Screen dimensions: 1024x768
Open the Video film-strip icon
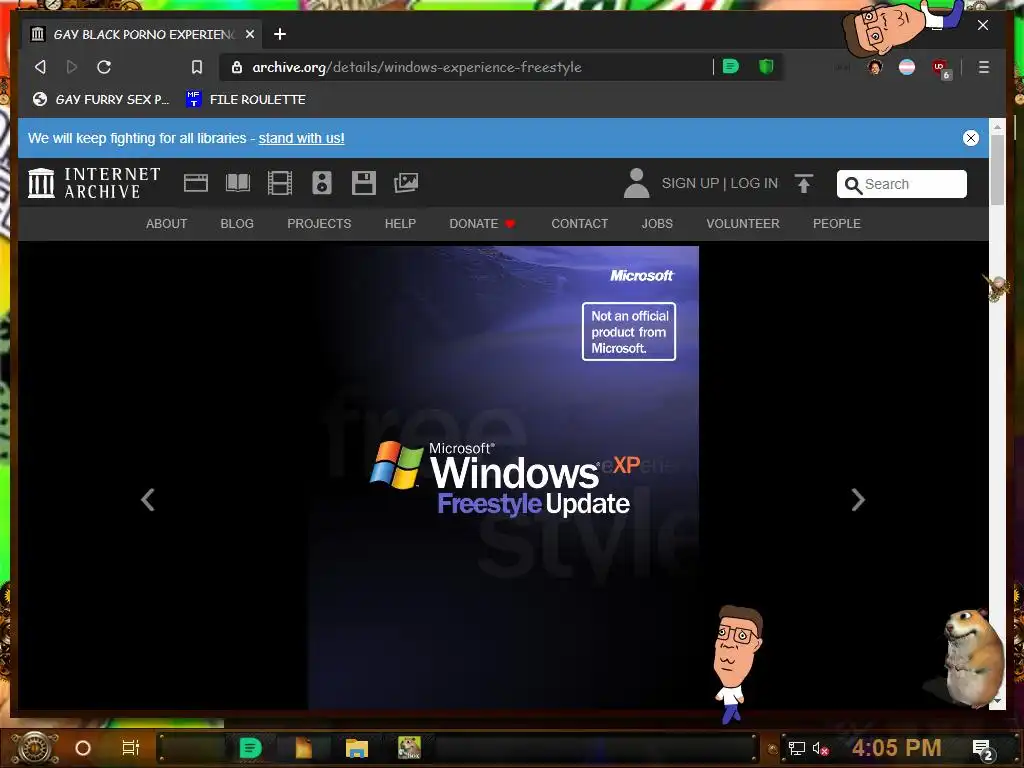[x=280, y=183]
